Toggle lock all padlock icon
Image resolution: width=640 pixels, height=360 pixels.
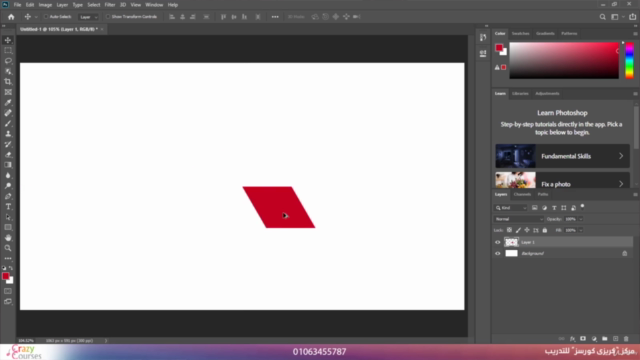(544, 230)
